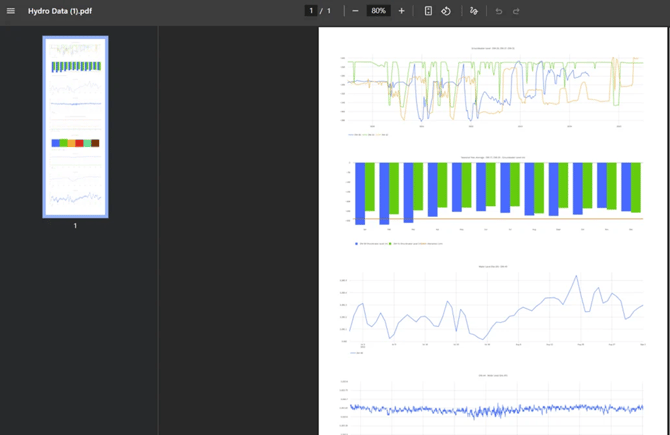Click the thumbnail page label "1"

[x=75, y=226]
